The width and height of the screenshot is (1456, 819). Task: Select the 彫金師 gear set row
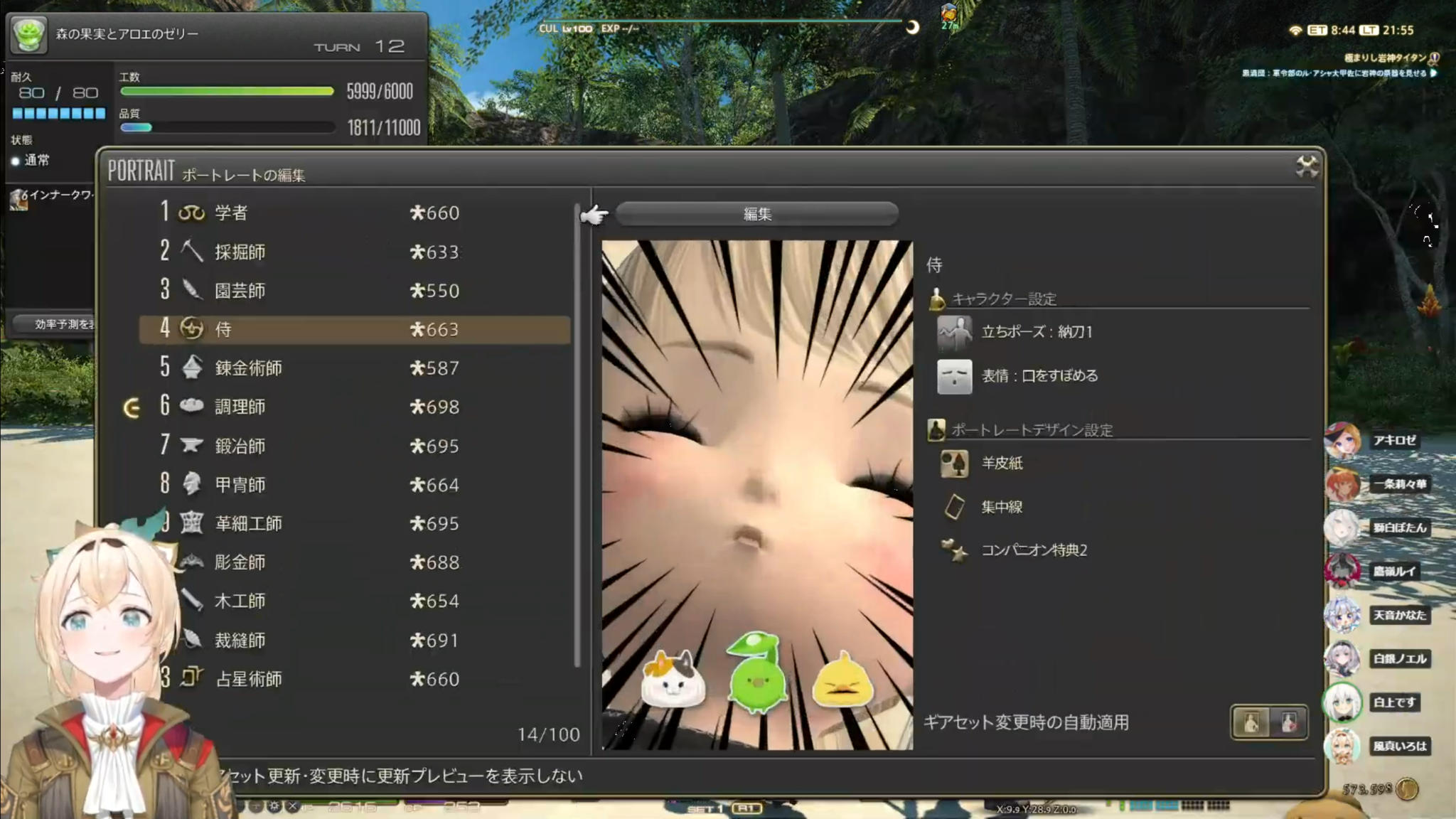tap(355, 562)
